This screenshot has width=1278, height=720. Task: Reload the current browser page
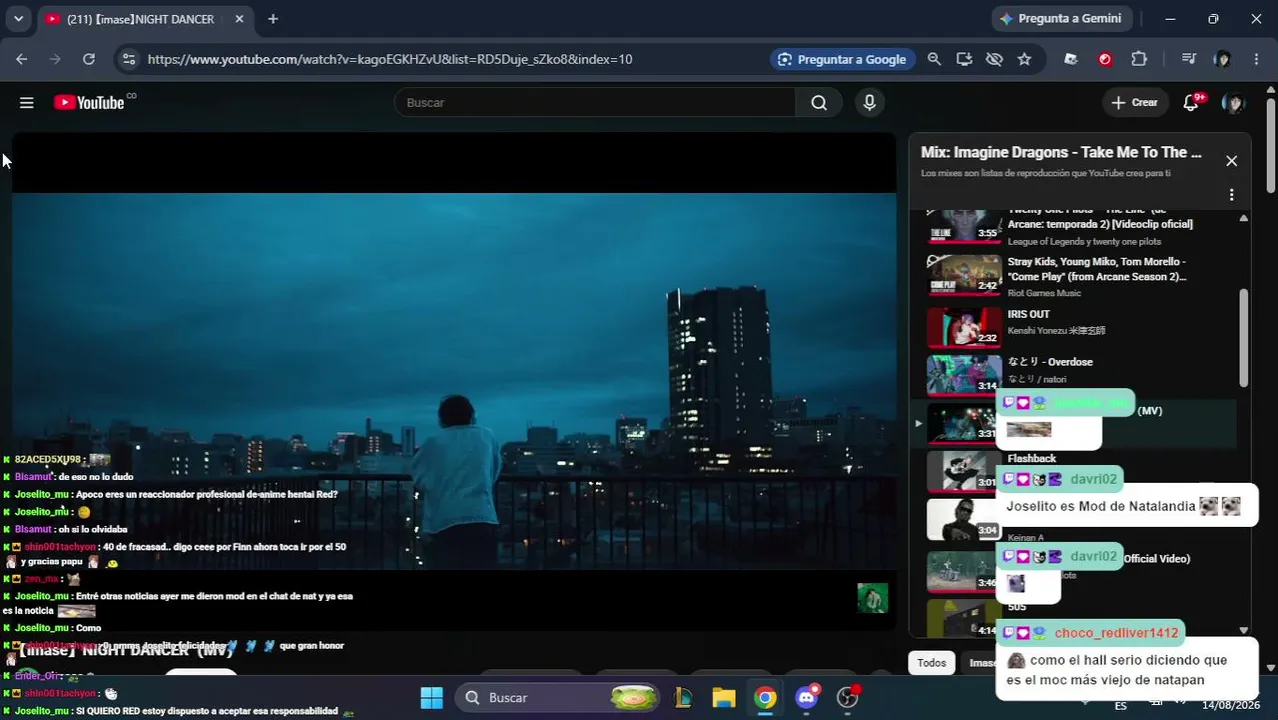(x=89, y=59)
